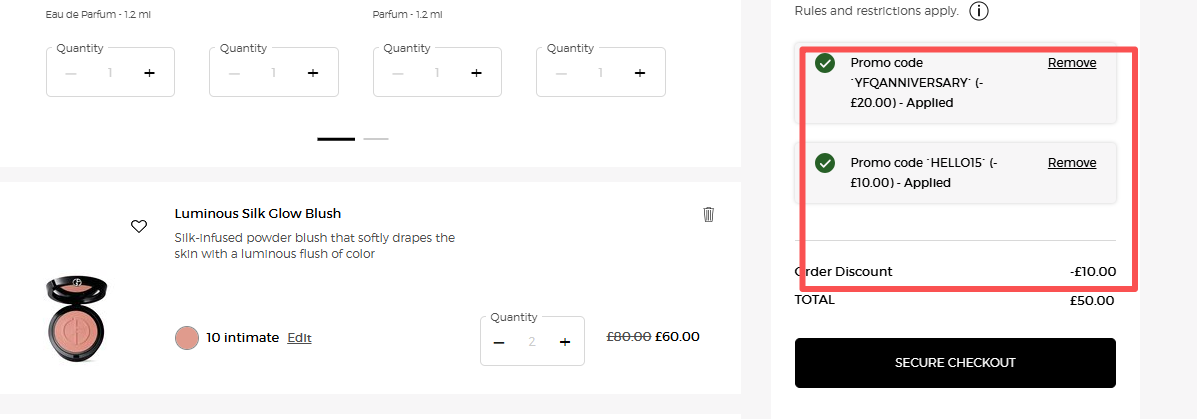Select the active samples carousel page indicator
Image resolution: width=1197 pixels, height=419 pixels.
coord(335,139)
